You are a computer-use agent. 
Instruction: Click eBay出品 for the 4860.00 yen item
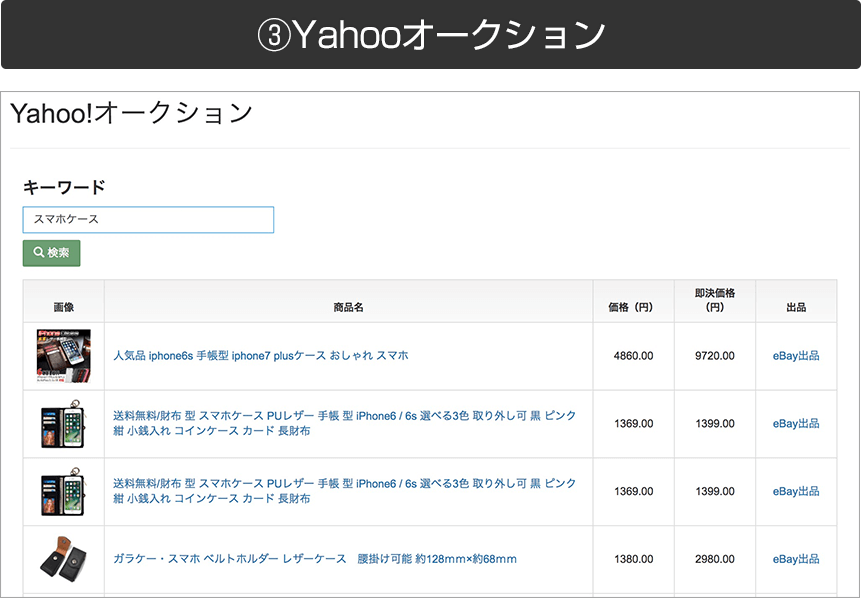point(796,355)
